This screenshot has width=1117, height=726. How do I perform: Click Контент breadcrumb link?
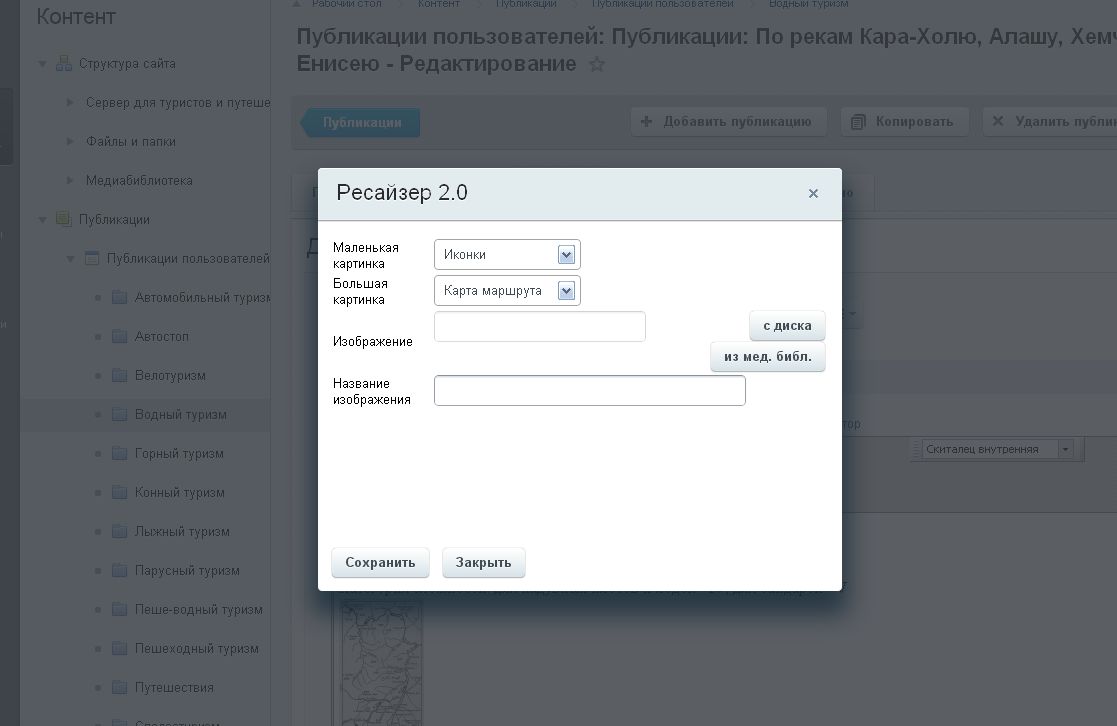pos(438,4)
